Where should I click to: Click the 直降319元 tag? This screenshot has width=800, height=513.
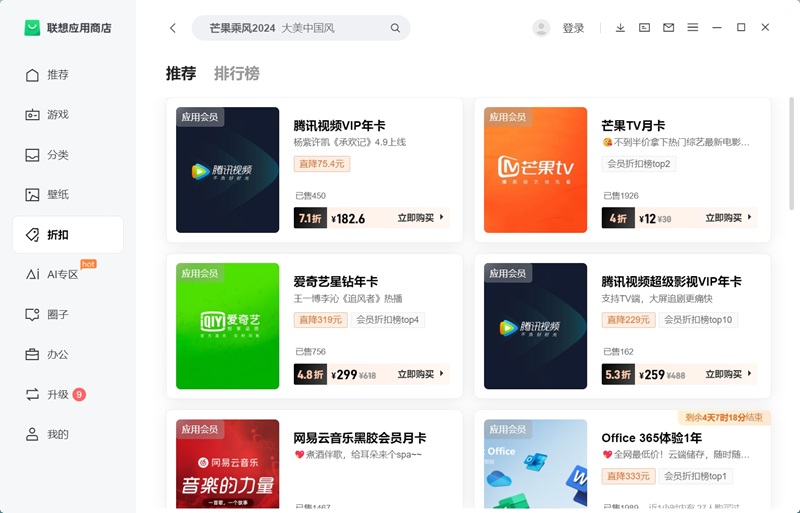(320, 320)
